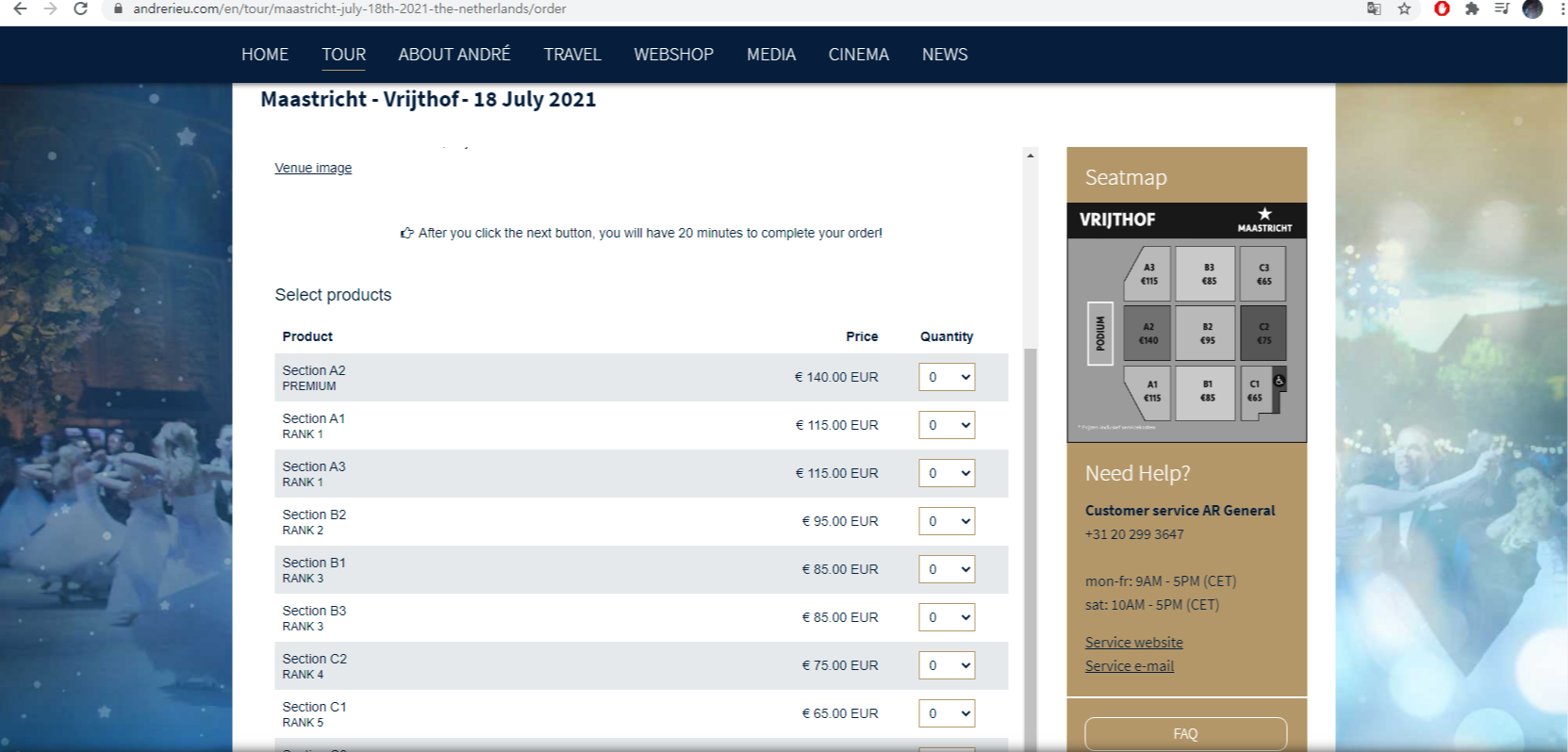Open quantity dropdown for Section A1
This screenshot has height=752, width=1568.
(x=947, y=425)
